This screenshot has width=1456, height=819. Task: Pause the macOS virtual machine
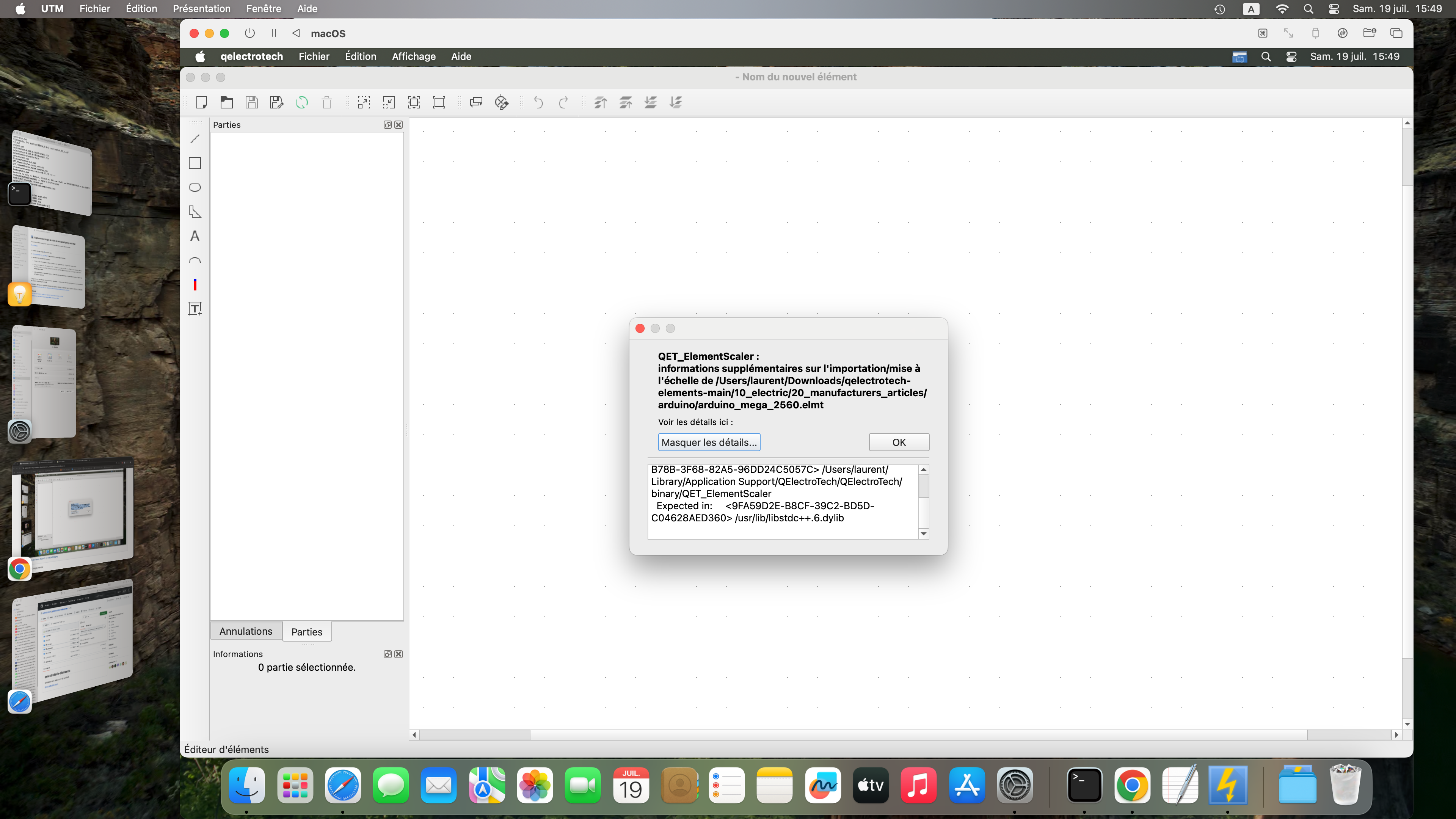coord(273,33)
